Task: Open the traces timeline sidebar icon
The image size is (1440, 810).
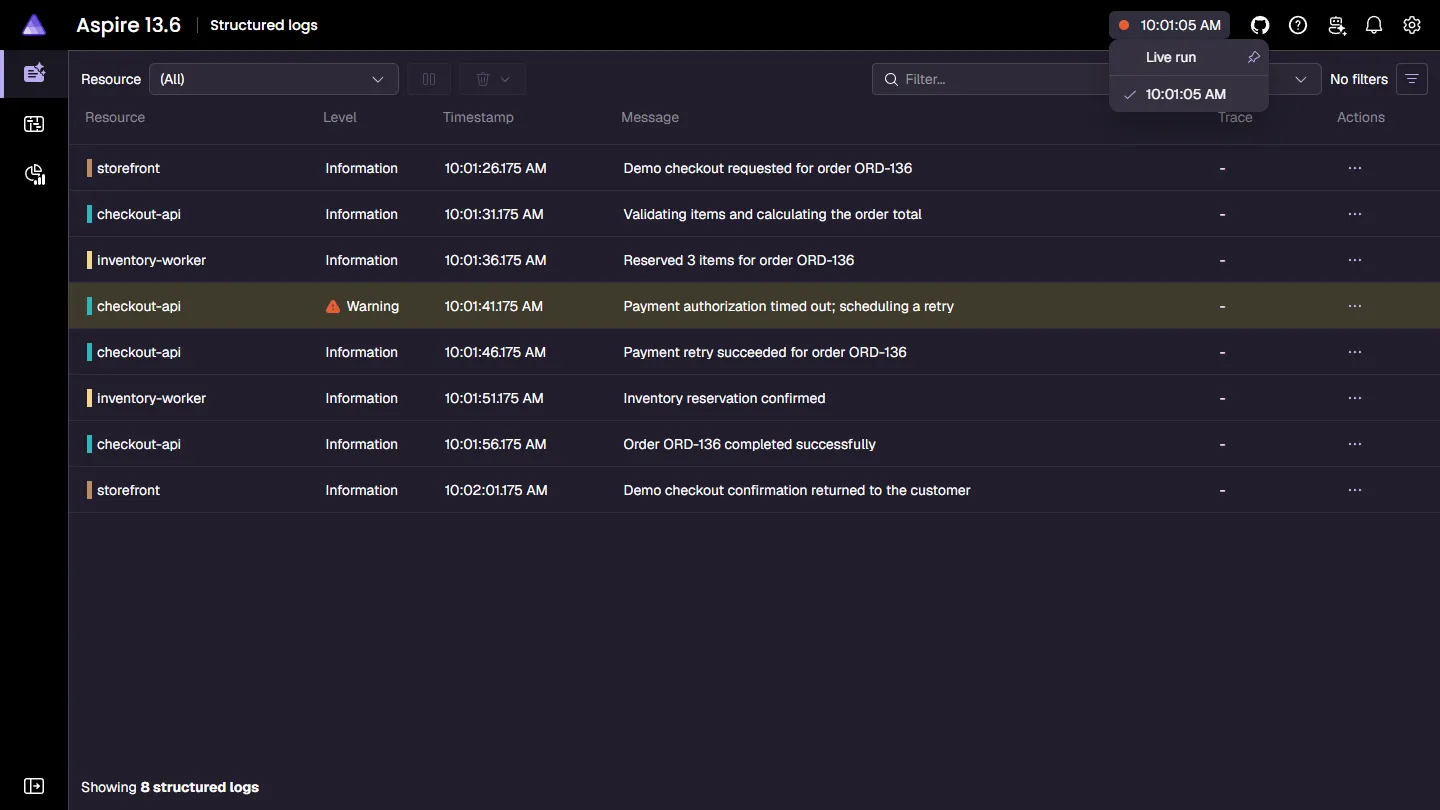Action: click(x=35, y=124)
